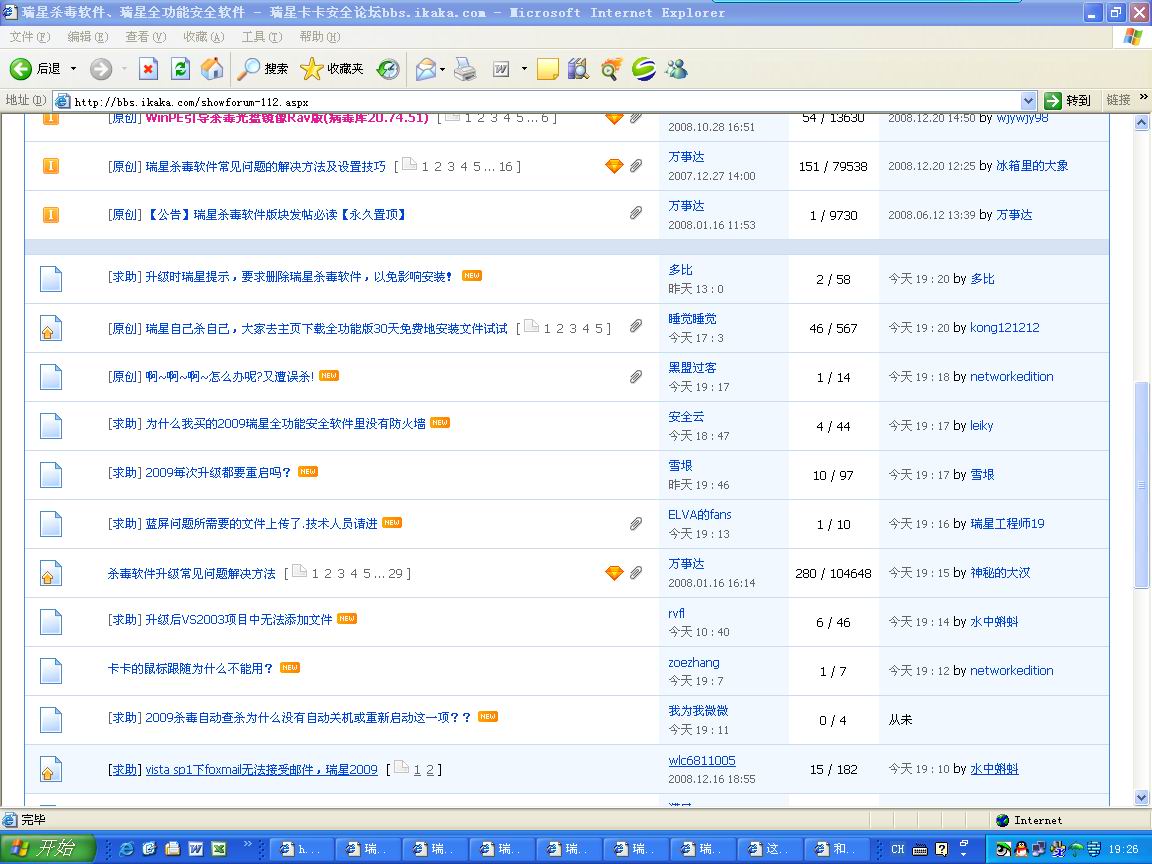Viewport: 1152px width, 864px height.
Task: Click the History clock icon
Action: click(388, 69)
